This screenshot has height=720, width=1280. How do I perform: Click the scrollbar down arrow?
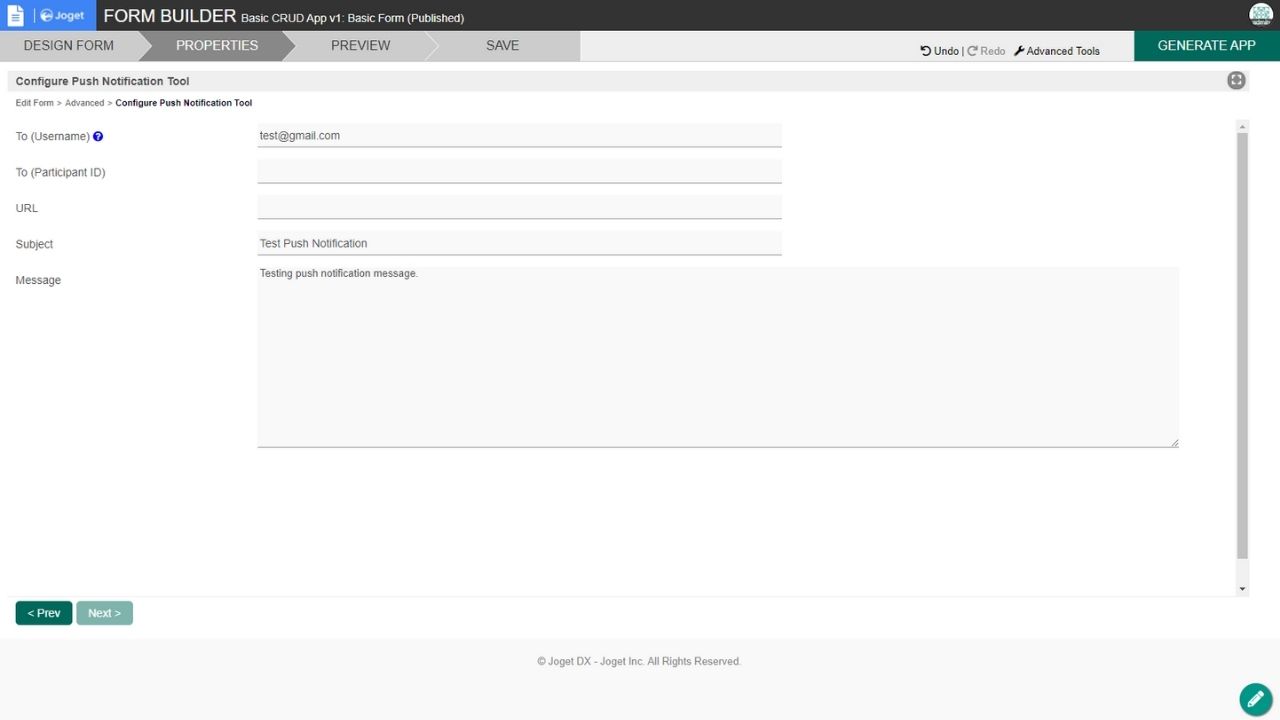(1243, 589)
